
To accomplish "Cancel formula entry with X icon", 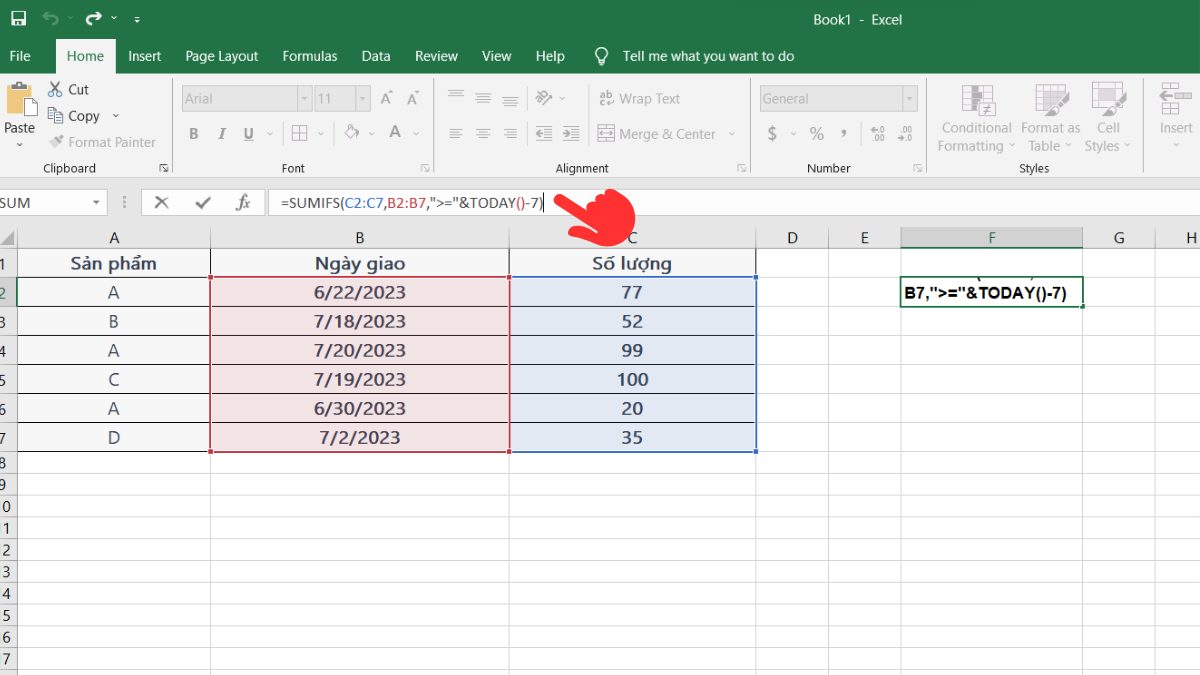I will tap(163, 203).
